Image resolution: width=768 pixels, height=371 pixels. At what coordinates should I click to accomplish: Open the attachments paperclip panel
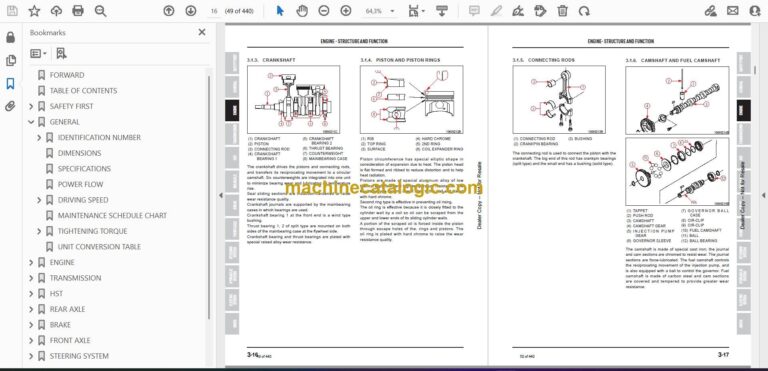pos(10,107)
